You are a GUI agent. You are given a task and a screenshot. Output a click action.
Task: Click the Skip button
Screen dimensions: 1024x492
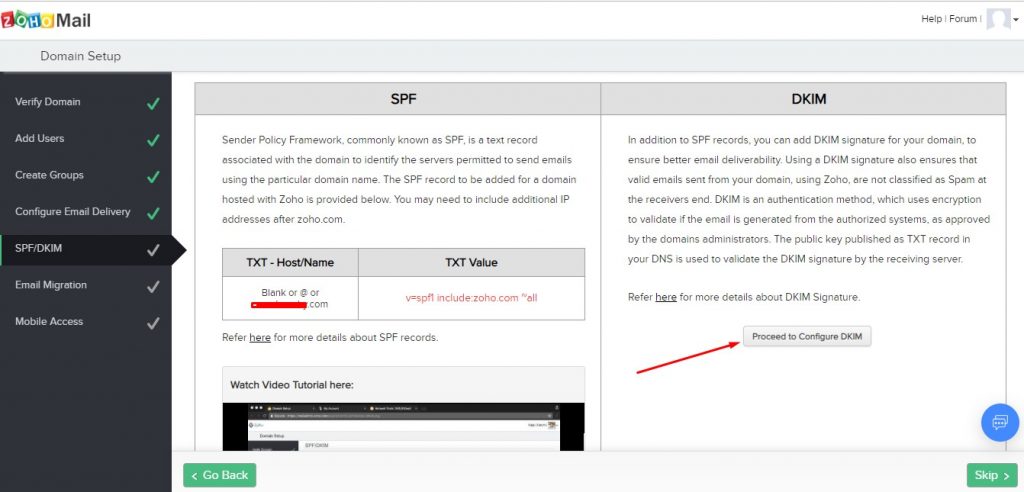tap(991, 475)
